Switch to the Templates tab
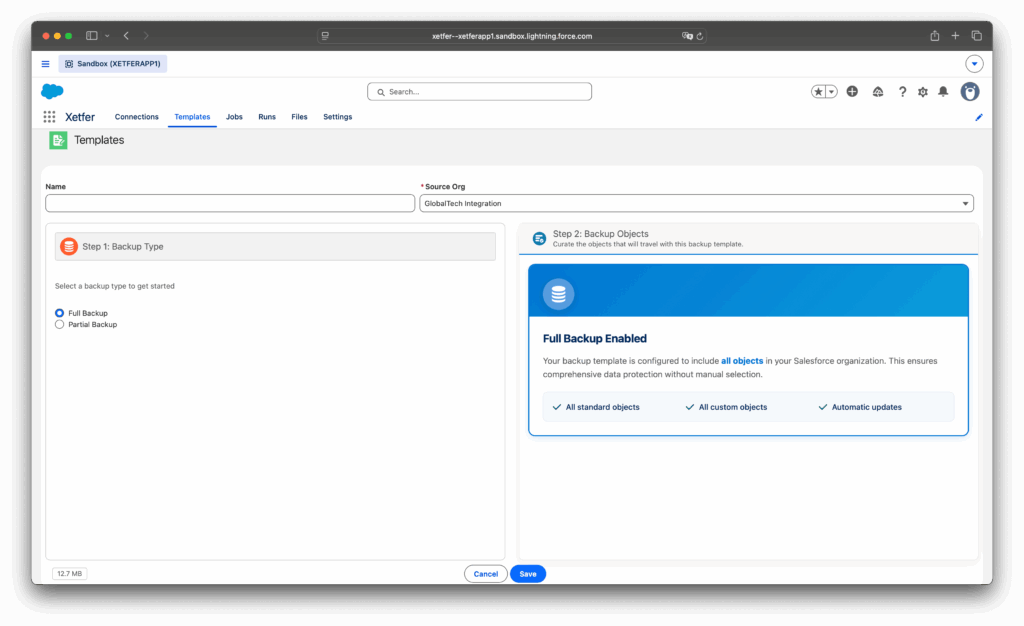 [192, 117]
